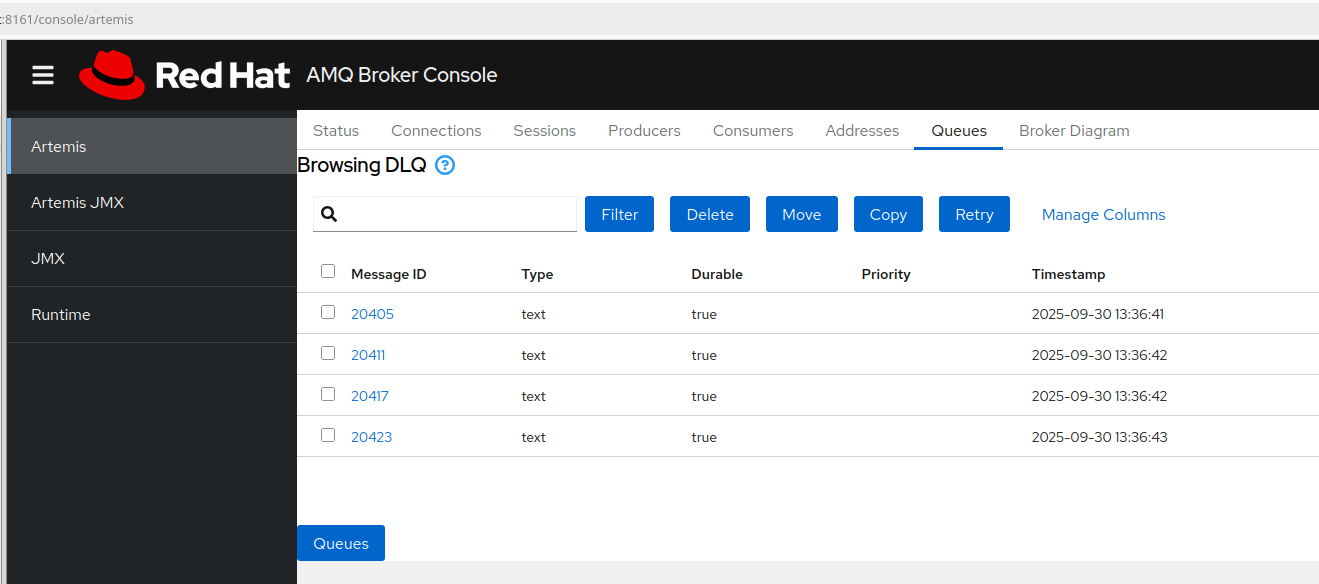
Task: Click the browser address bar URL
Action: pos(67,19)
